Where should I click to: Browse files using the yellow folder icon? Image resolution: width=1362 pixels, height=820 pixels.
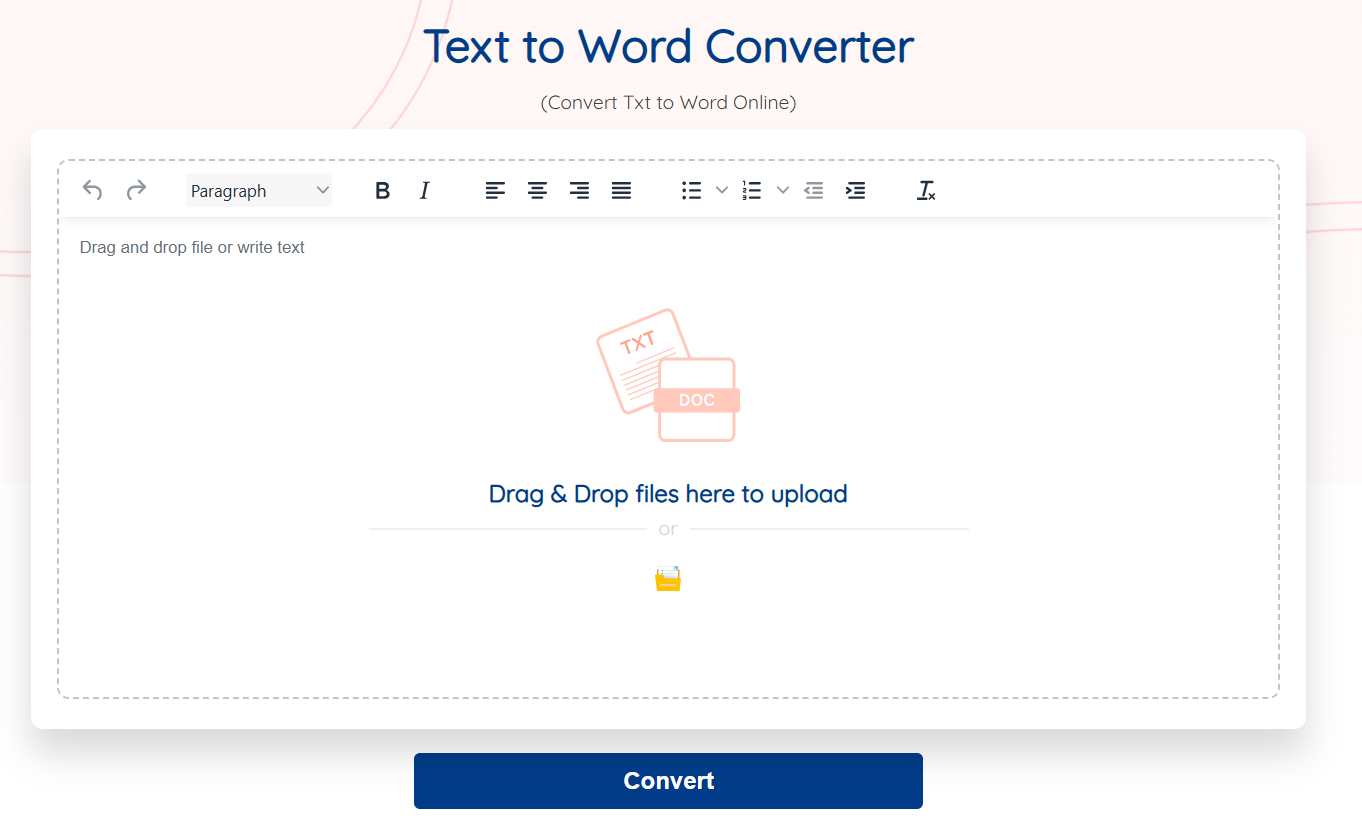coord(668,579)
